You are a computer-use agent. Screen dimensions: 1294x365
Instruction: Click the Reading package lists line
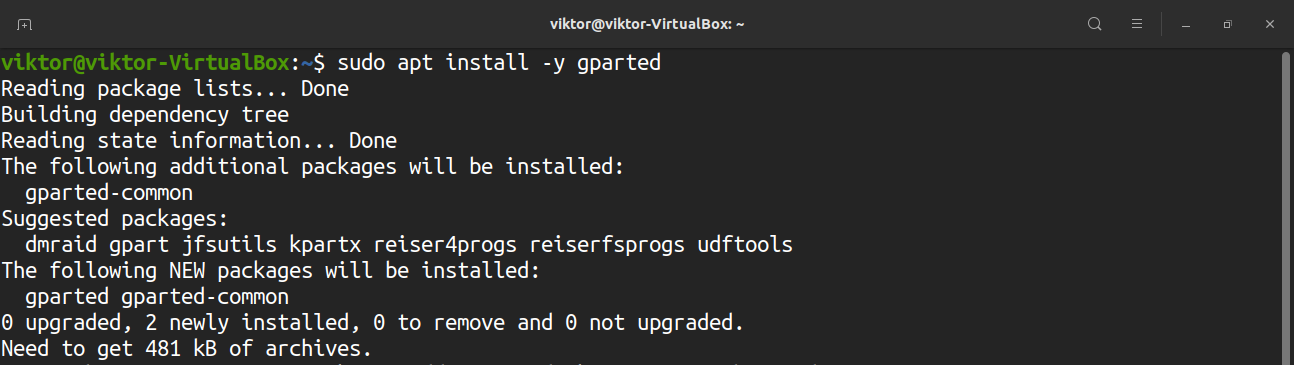[x=175, y=89]
